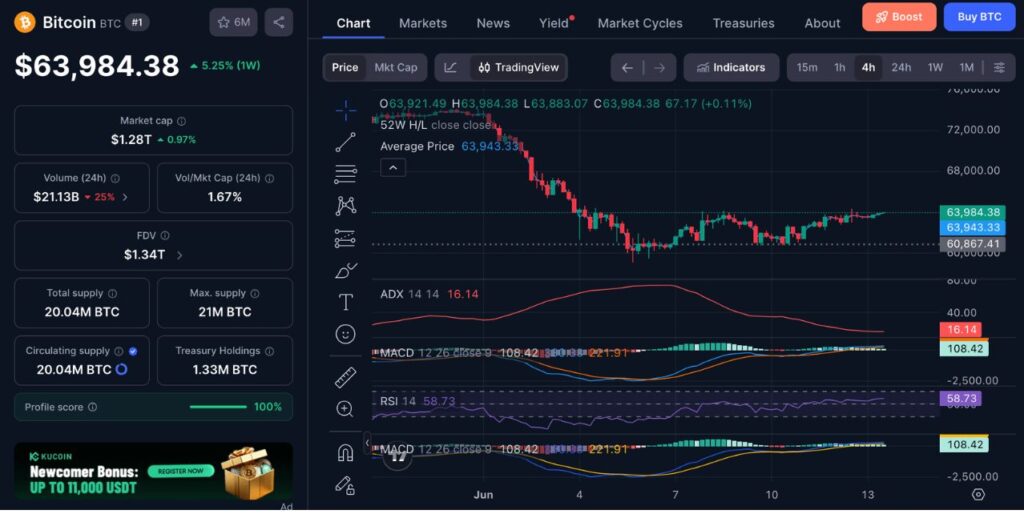This screenshot has height=514, width=1024.
Task: Expand Volume (24h) details arrow
Action: point(125,197)
